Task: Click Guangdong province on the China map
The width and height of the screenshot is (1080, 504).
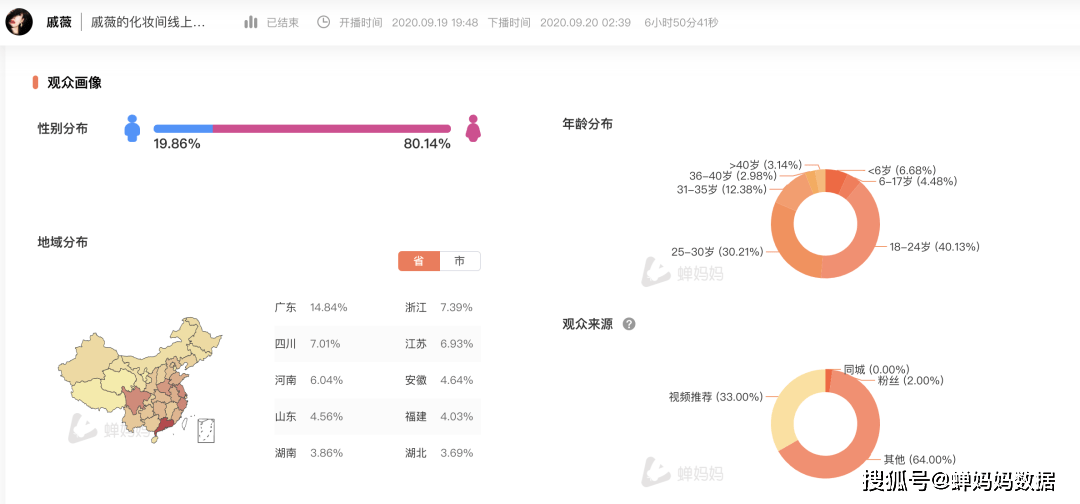Action: 161,427
